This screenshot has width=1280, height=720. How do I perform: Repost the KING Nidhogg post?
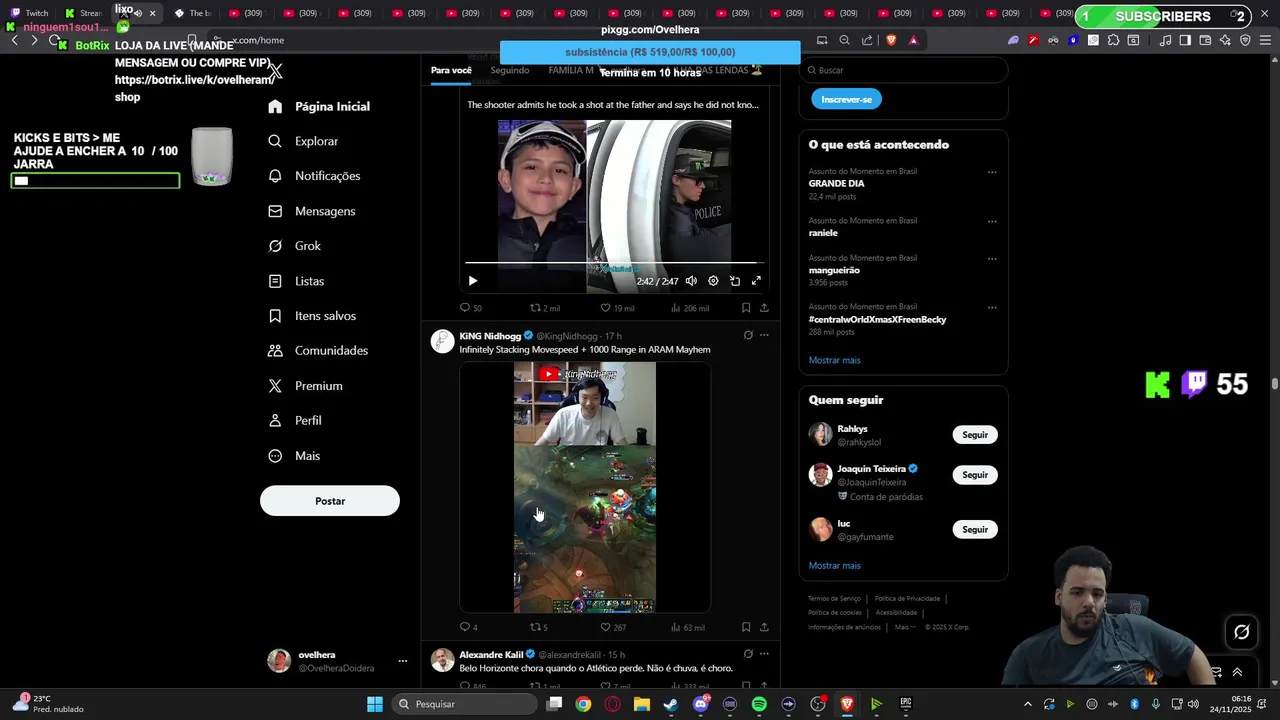538,627
